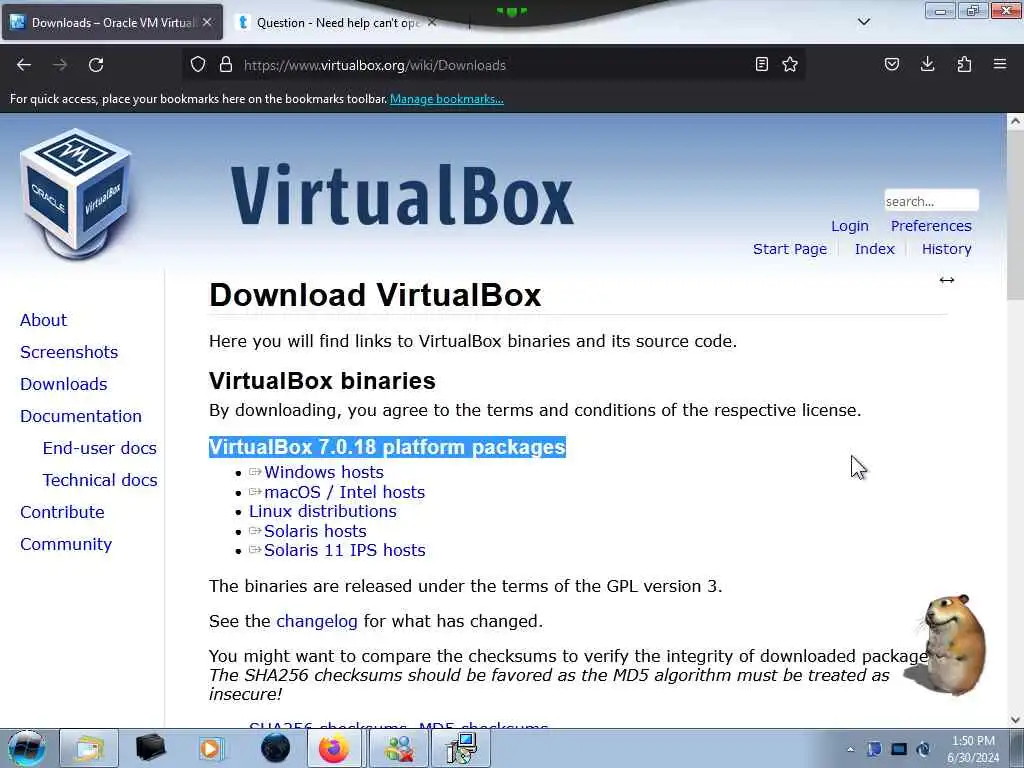Open the monitor icon in system tray
The image size is (1024, 768).
pos(899,749)
